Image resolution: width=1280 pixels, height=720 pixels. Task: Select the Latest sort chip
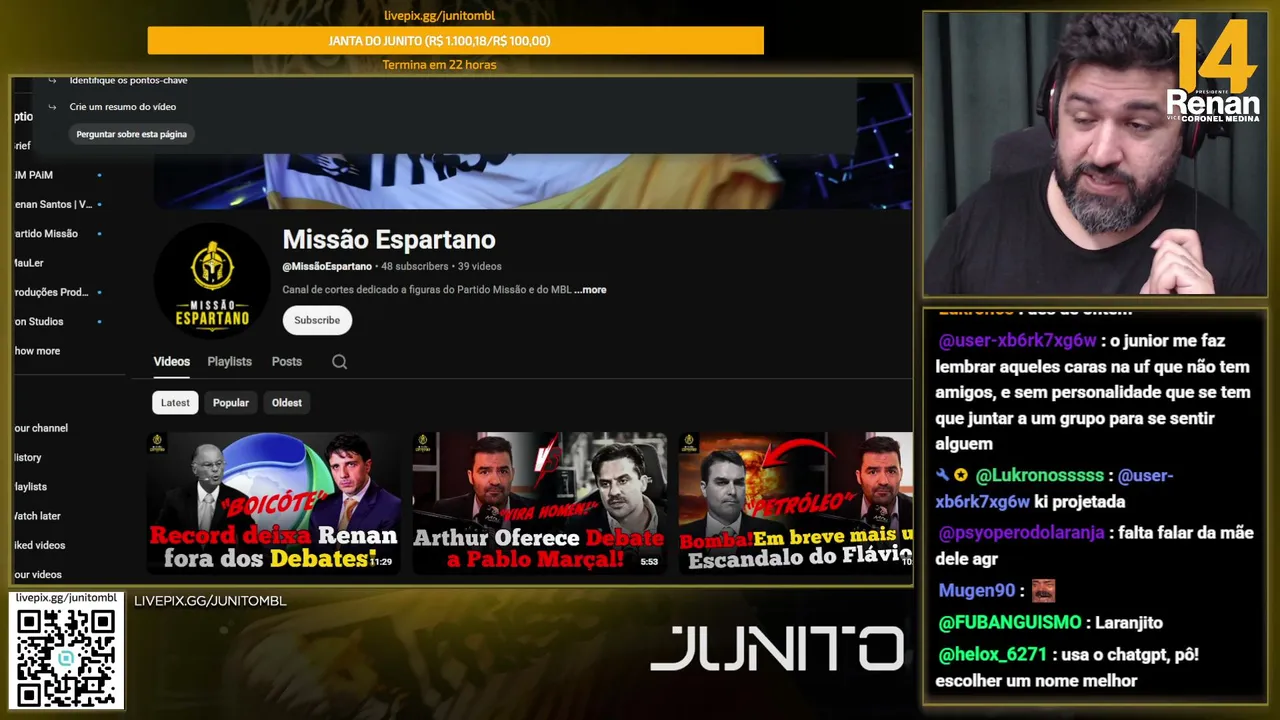pyautogui.click(x=175, y=403)
